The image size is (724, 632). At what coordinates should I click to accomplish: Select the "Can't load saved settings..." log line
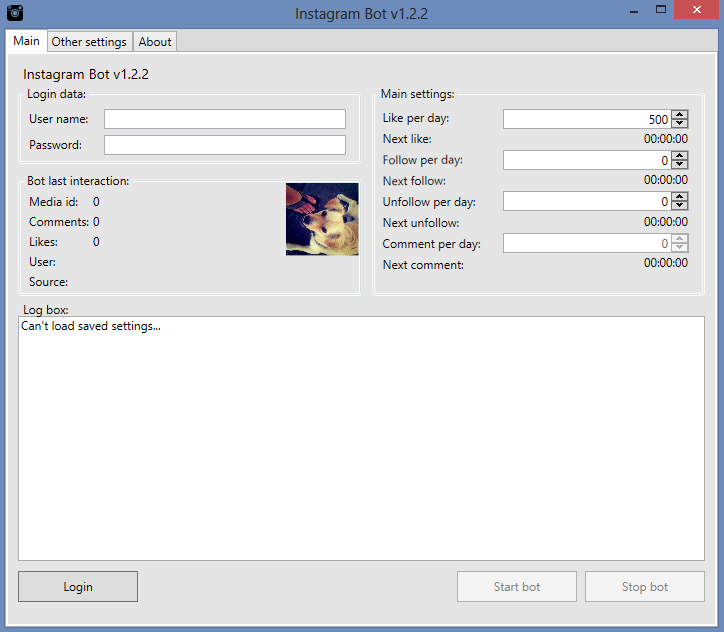point(91,326)
